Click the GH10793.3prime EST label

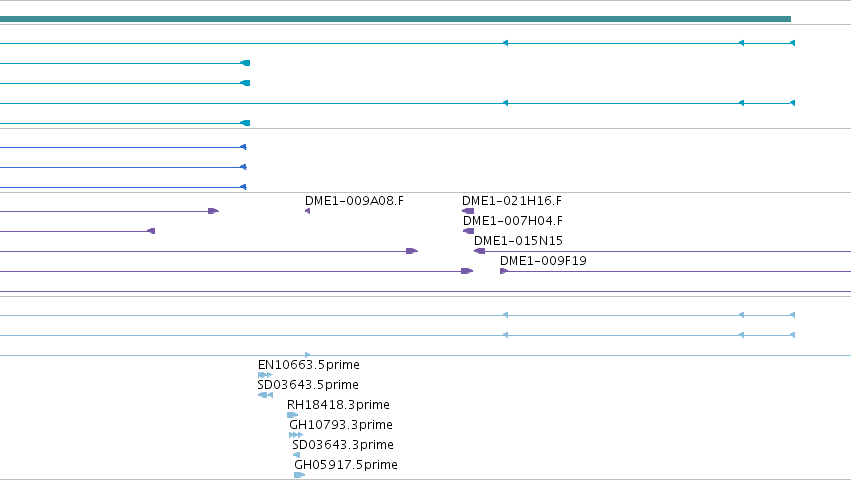(x=340, y=425)
